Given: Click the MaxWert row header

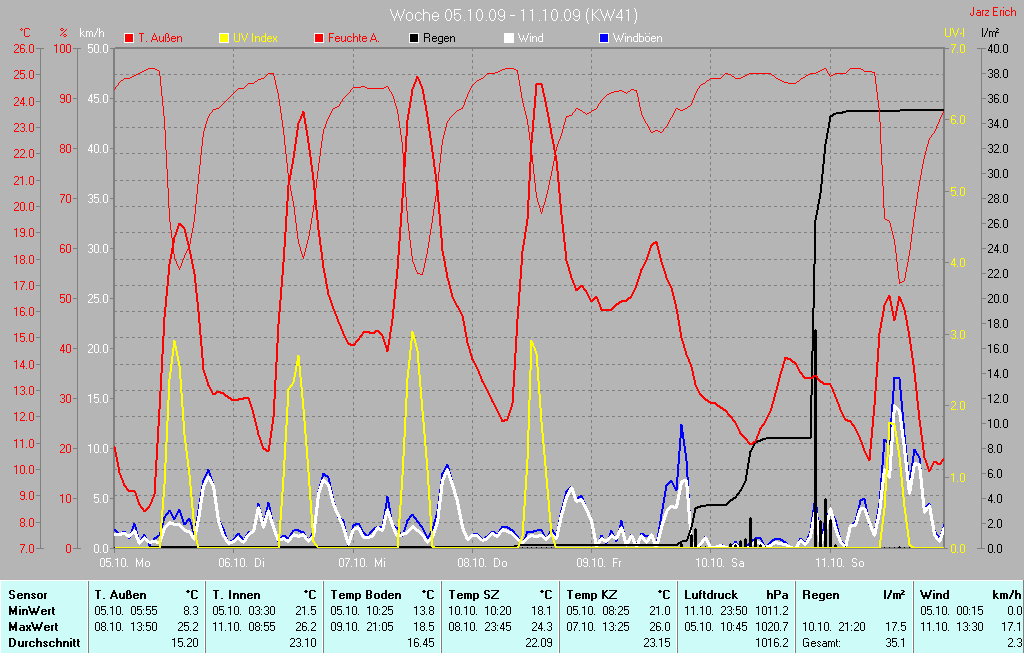Looking at the screenshot, I should pos(33,626).
